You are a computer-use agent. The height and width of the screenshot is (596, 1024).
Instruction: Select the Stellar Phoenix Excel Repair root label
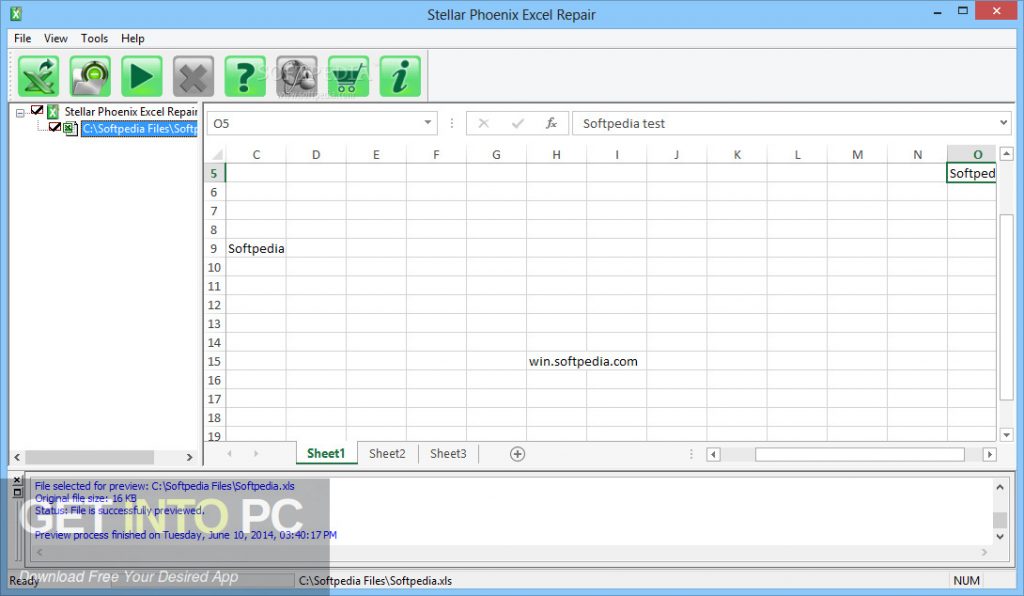[131, 112]
